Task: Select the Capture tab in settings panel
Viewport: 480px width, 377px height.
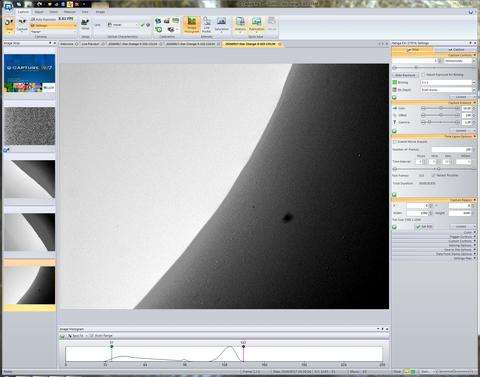Action: 456,50
